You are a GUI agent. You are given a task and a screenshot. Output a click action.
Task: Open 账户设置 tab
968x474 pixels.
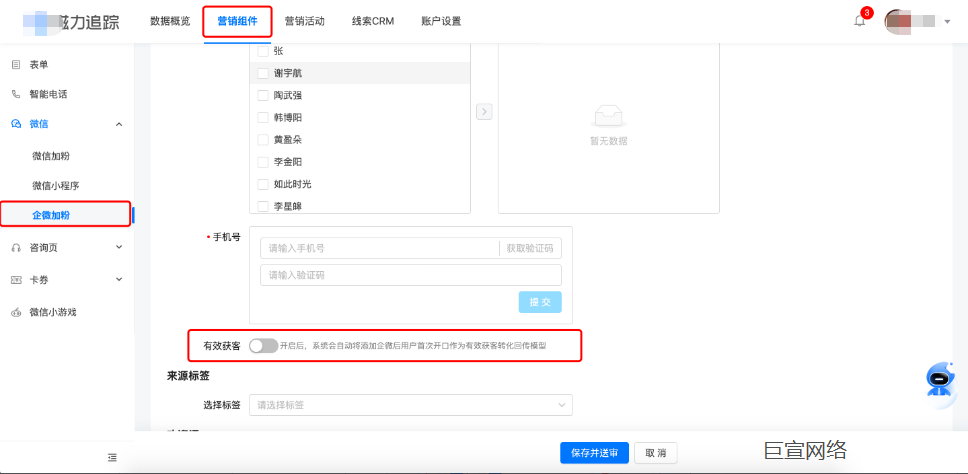tap(441, 21)
